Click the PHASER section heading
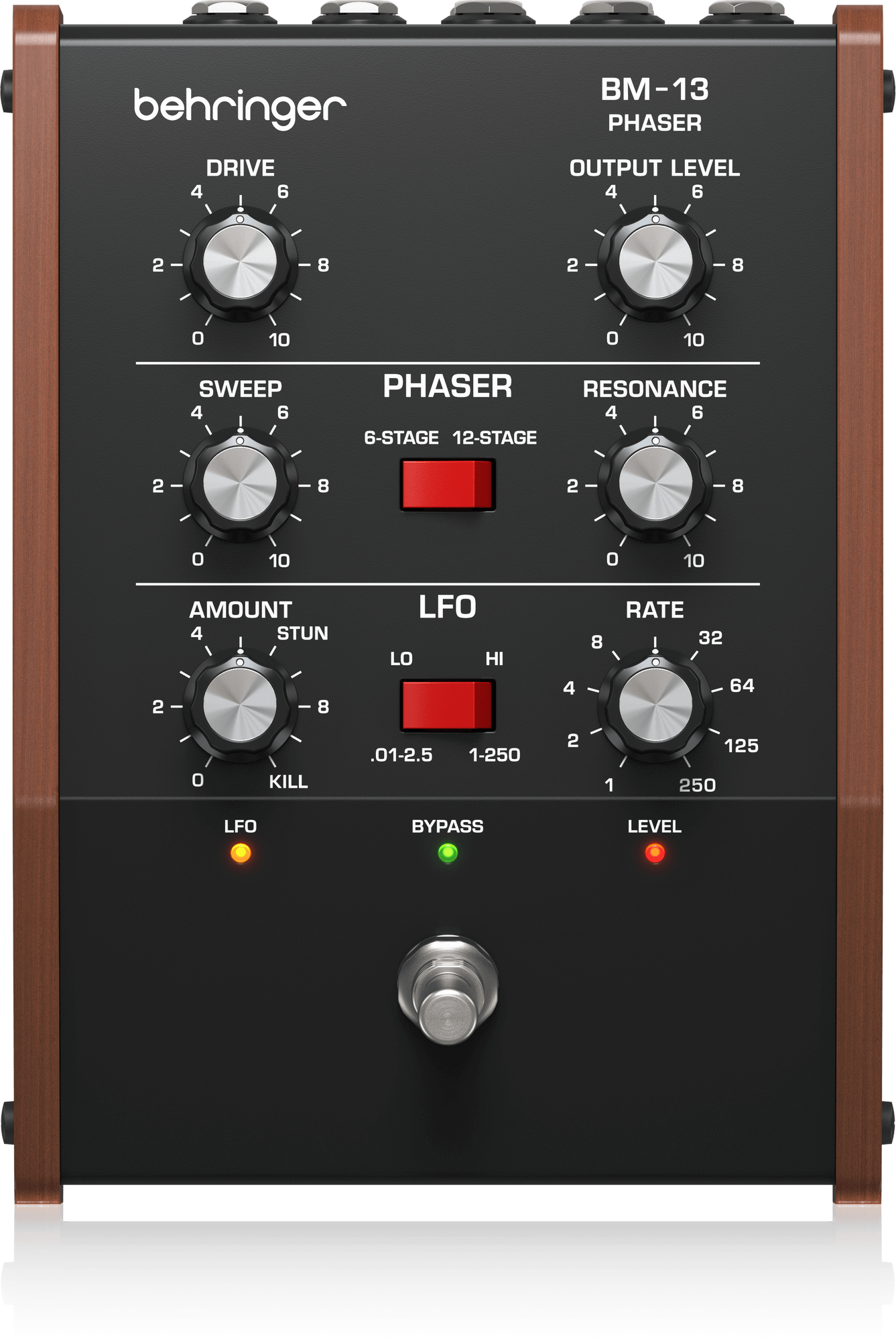This screenshot has height=1341, width=896. coord(448,387)
